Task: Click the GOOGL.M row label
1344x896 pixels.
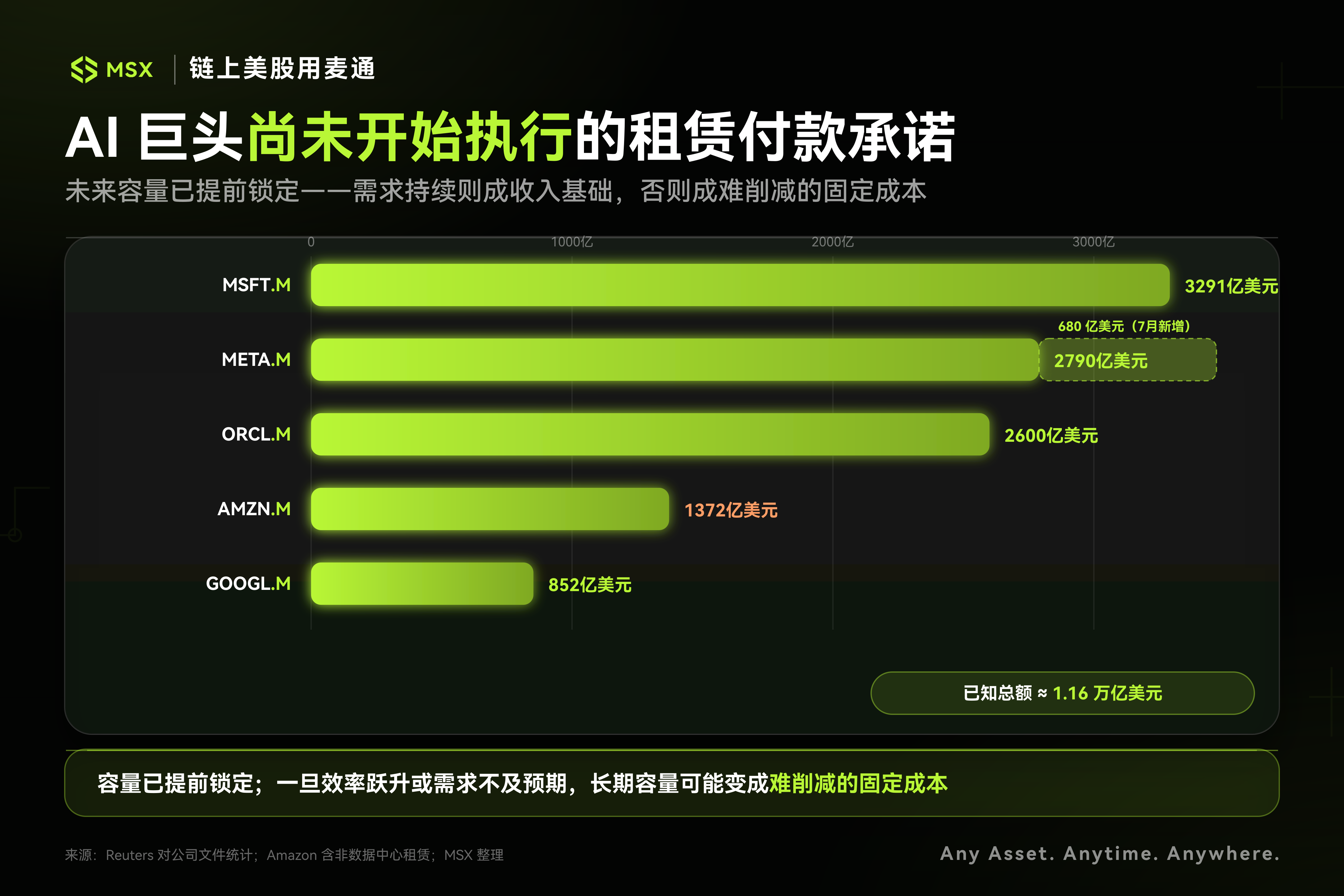Action: click(x=248, y=583)
